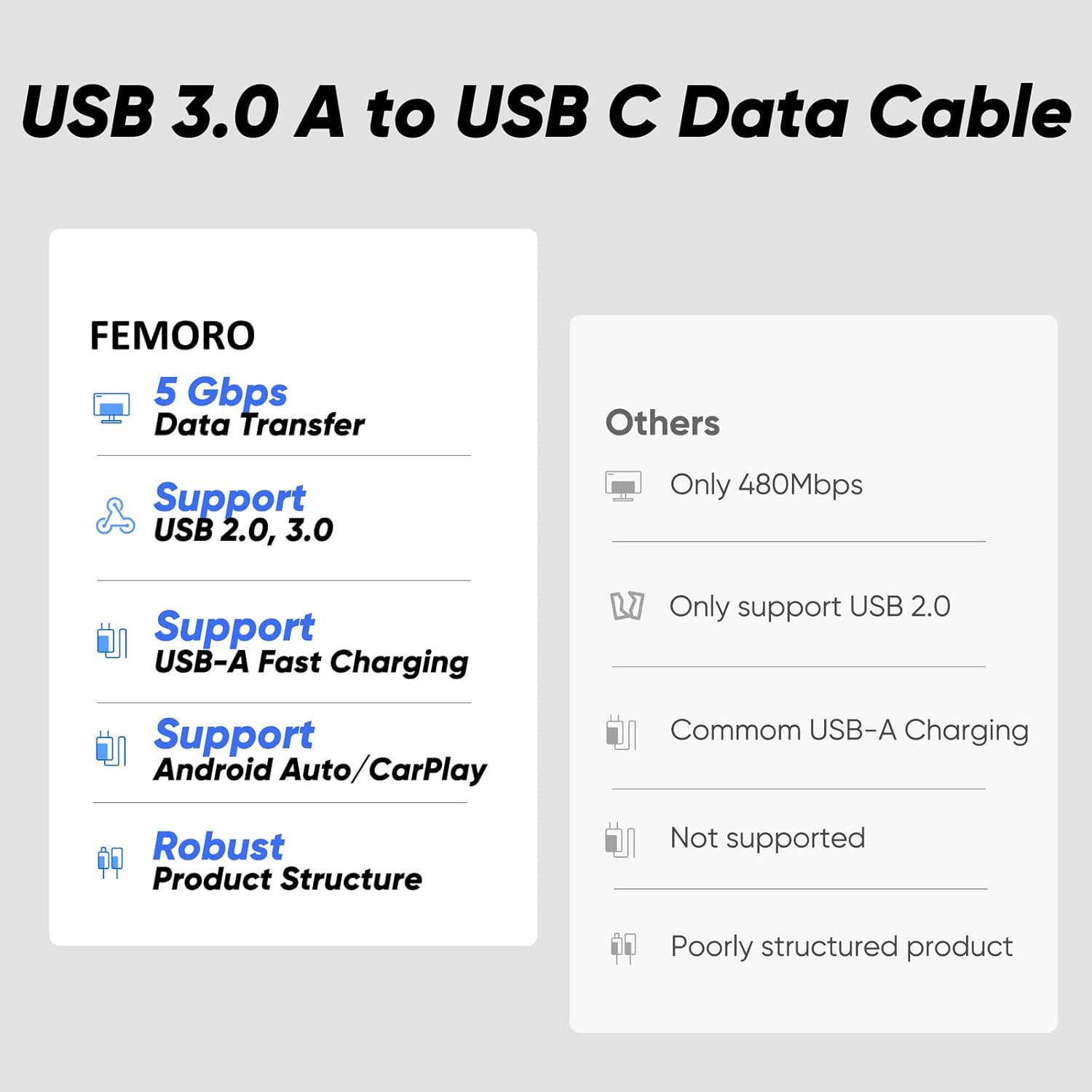
Task: Click the charger icon beside USB-A Fast Charging
Action: coord(112,641)
